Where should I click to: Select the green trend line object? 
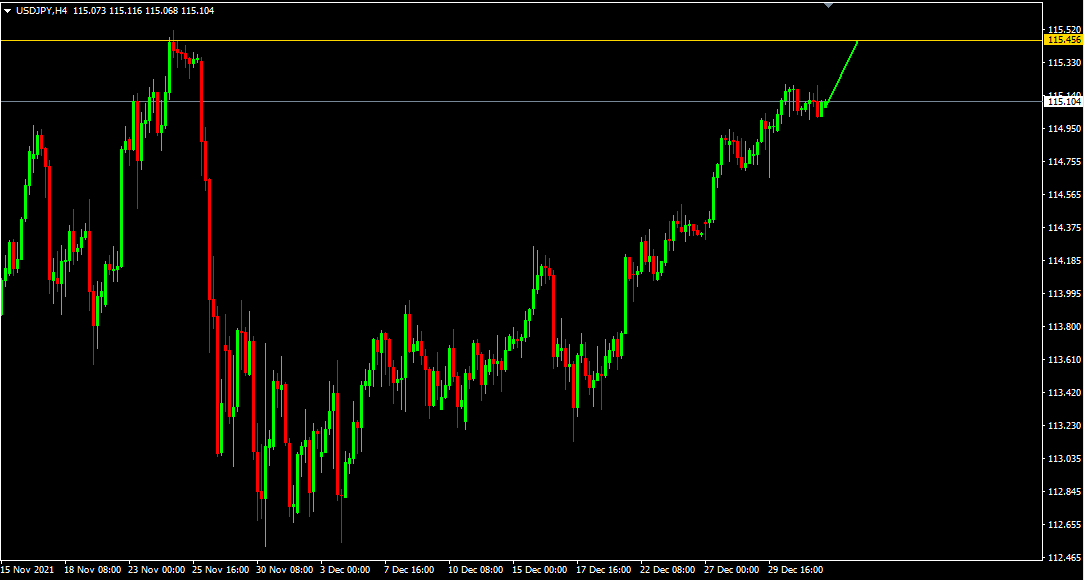[x=841, y=72]
